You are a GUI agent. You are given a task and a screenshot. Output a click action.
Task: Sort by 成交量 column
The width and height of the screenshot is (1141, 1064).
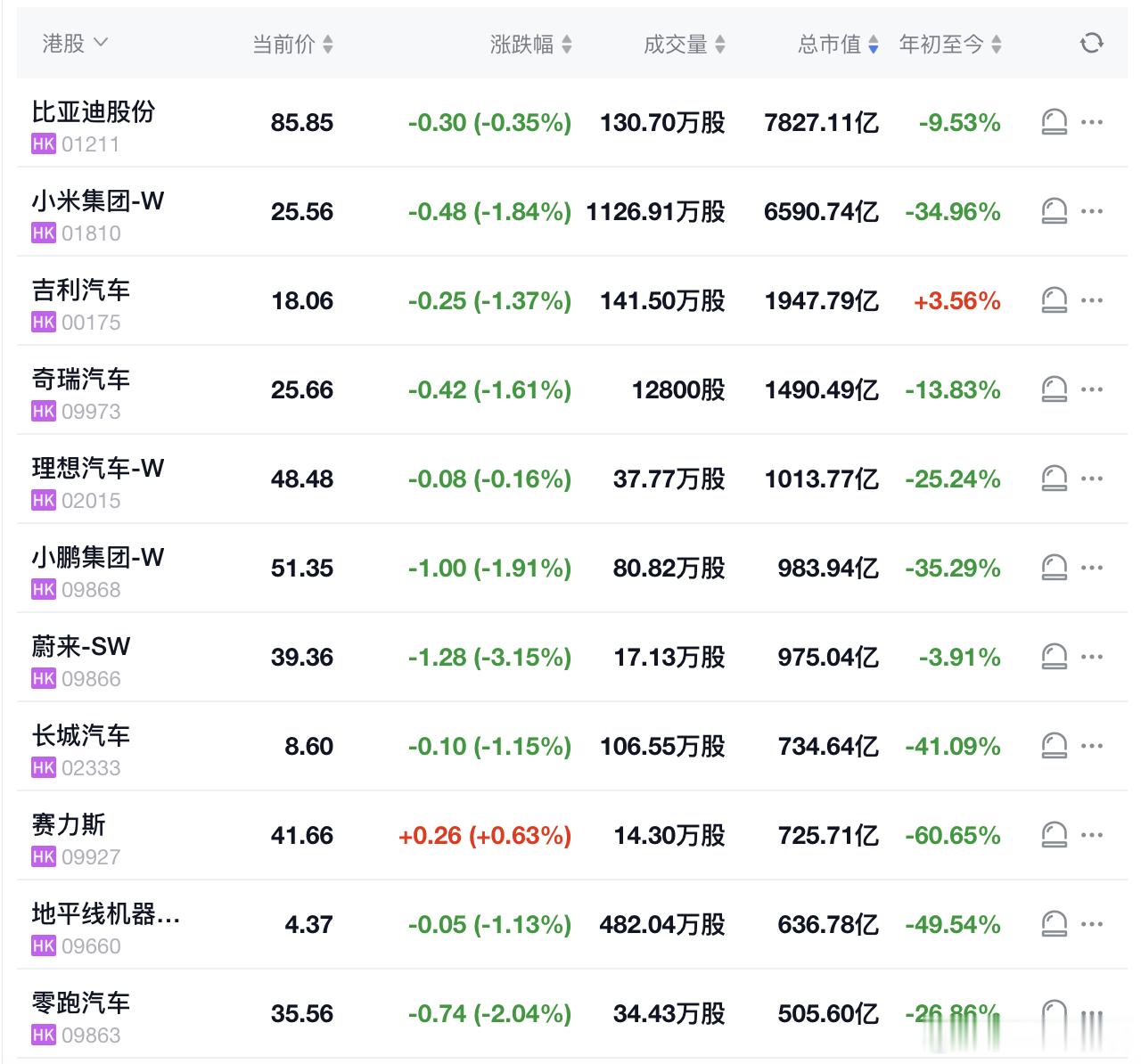click(x=685, y=44)
